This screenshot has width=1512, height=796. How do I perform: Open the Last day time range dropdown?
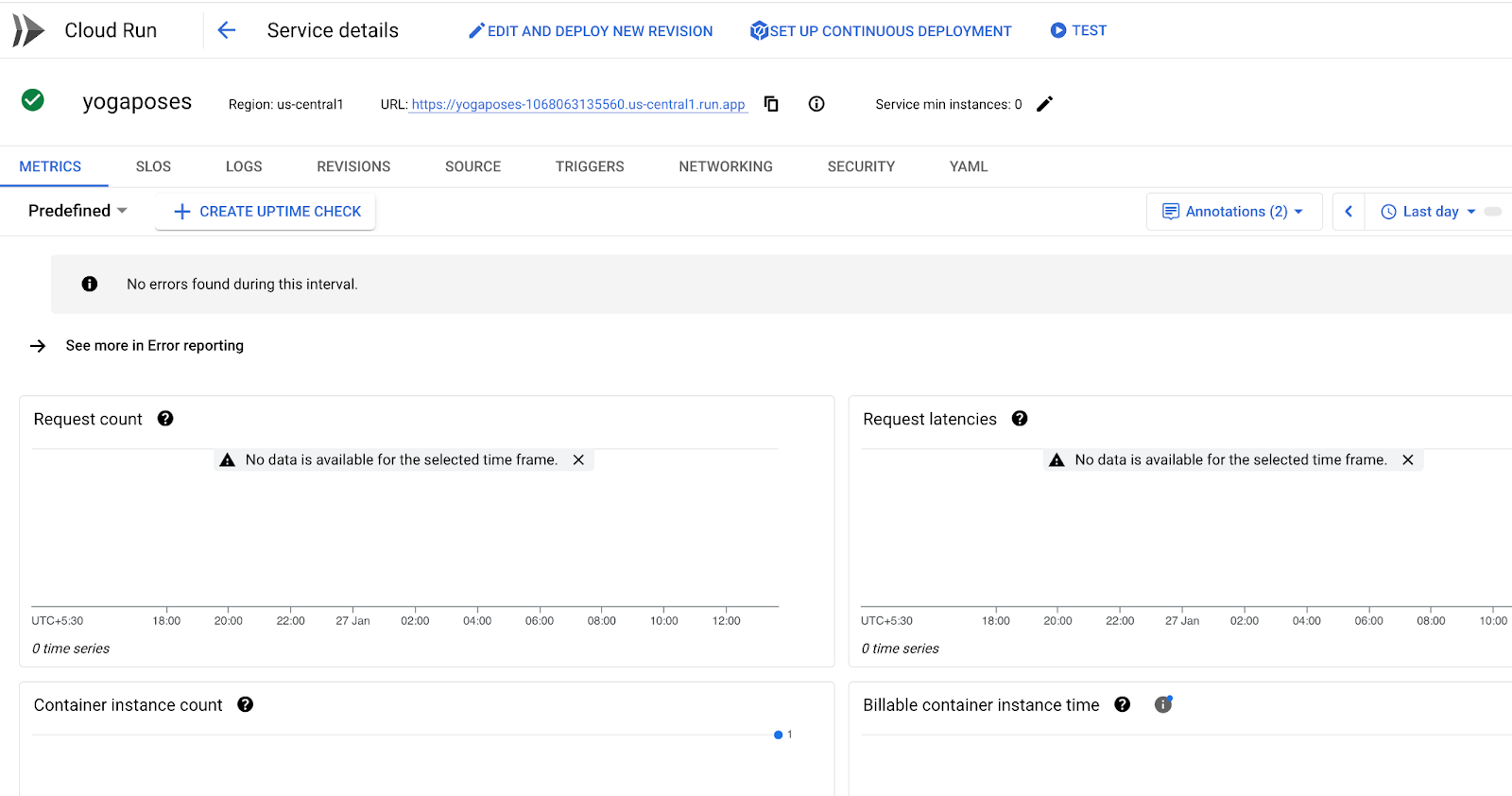(x=1429, y=212)
